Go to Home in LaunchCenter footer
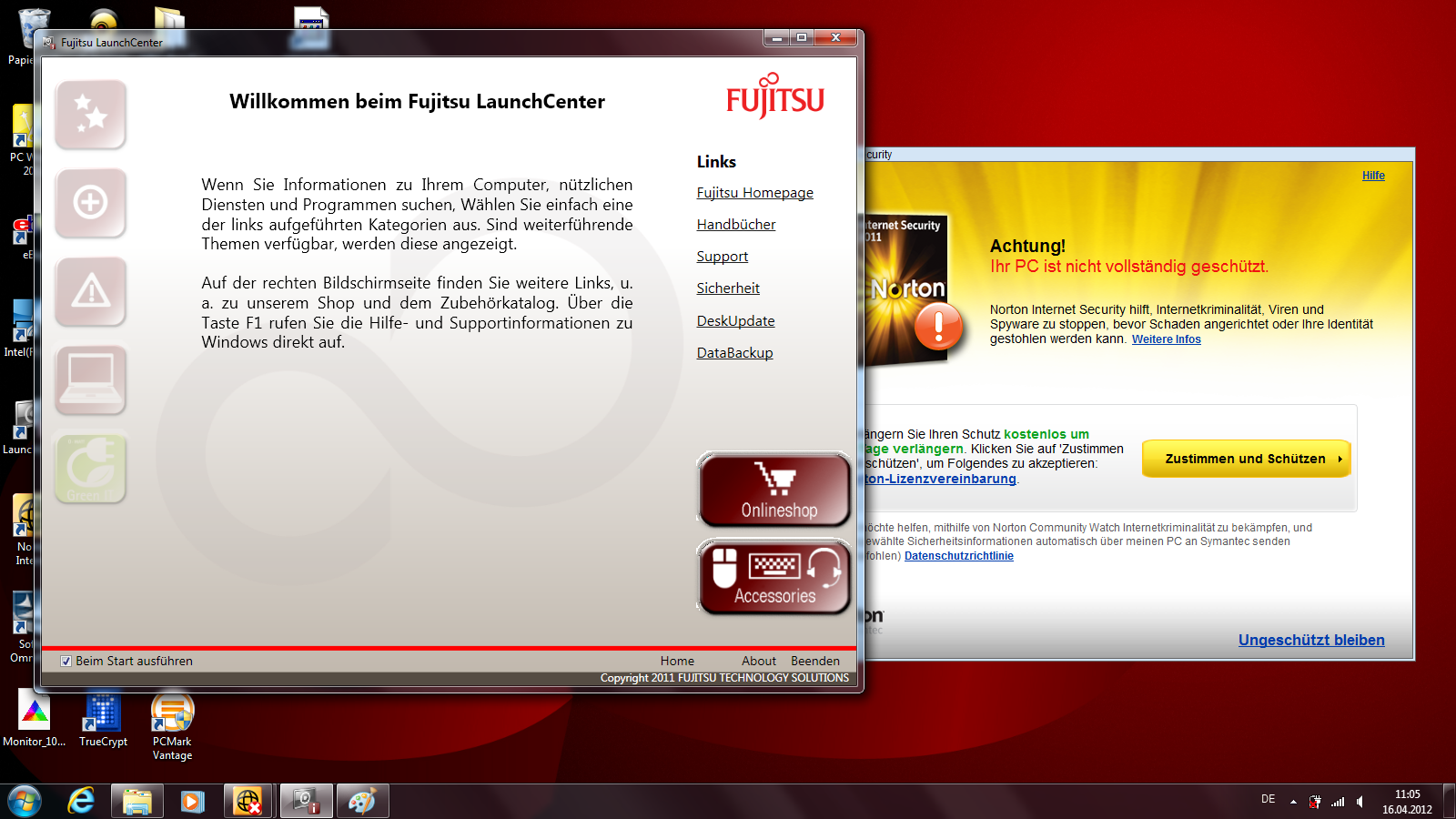Image resolution: width=1456 pixels, height=819 pixels. coord(677,661)
